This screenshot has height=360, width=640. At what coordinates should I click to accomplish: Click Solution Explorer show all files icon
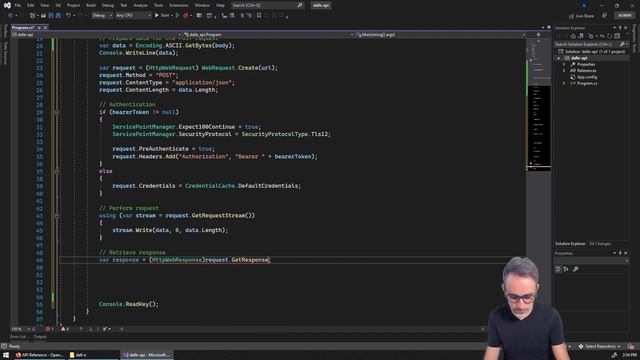coord(617,36)
